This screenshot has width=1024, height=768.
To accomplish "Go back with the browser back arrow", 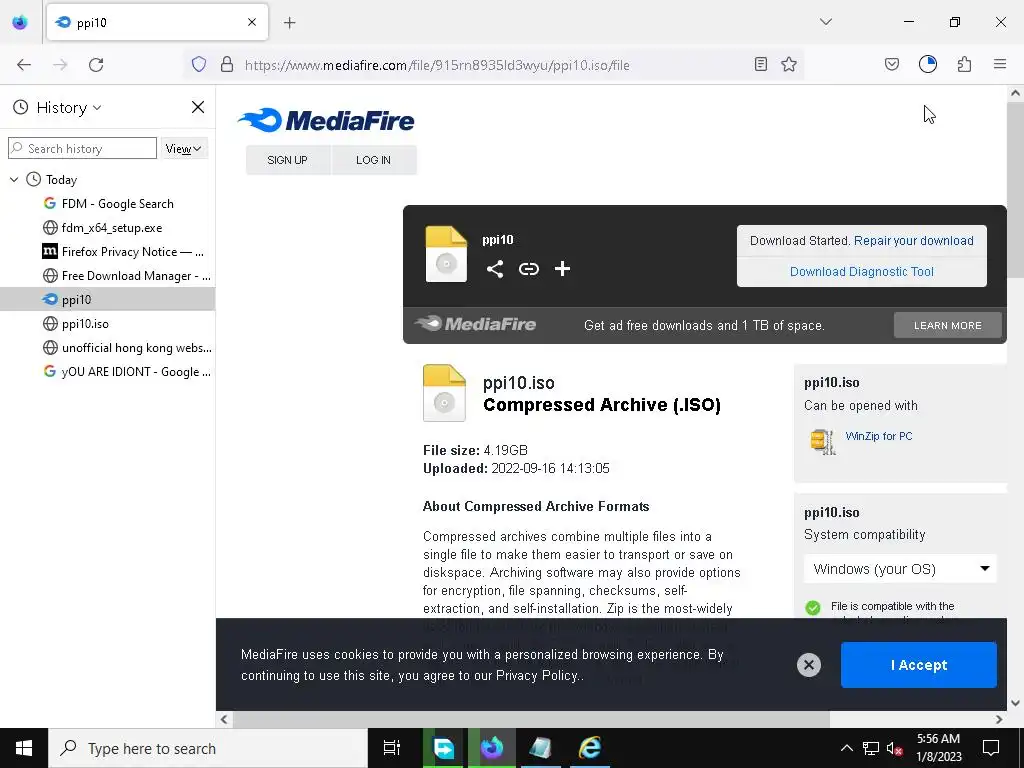I will tap(24, 65).
